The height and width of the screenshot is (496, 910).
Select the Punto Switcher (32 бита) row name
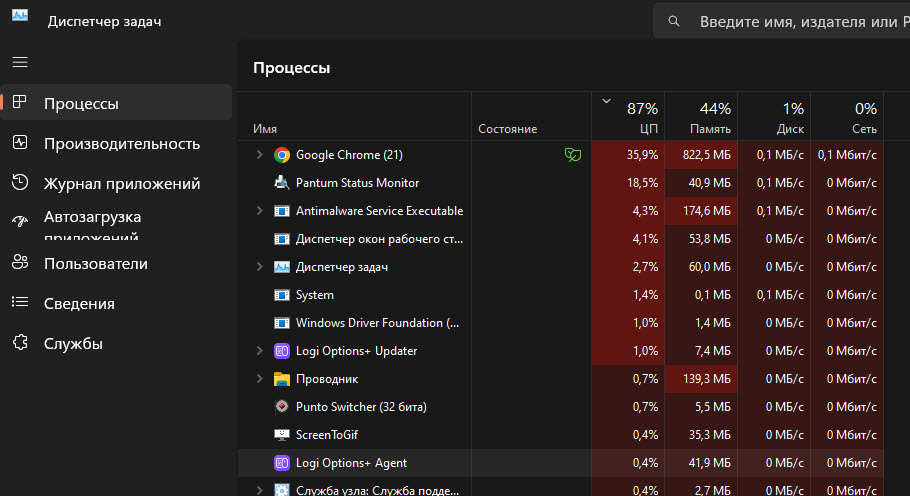point(361,407)
